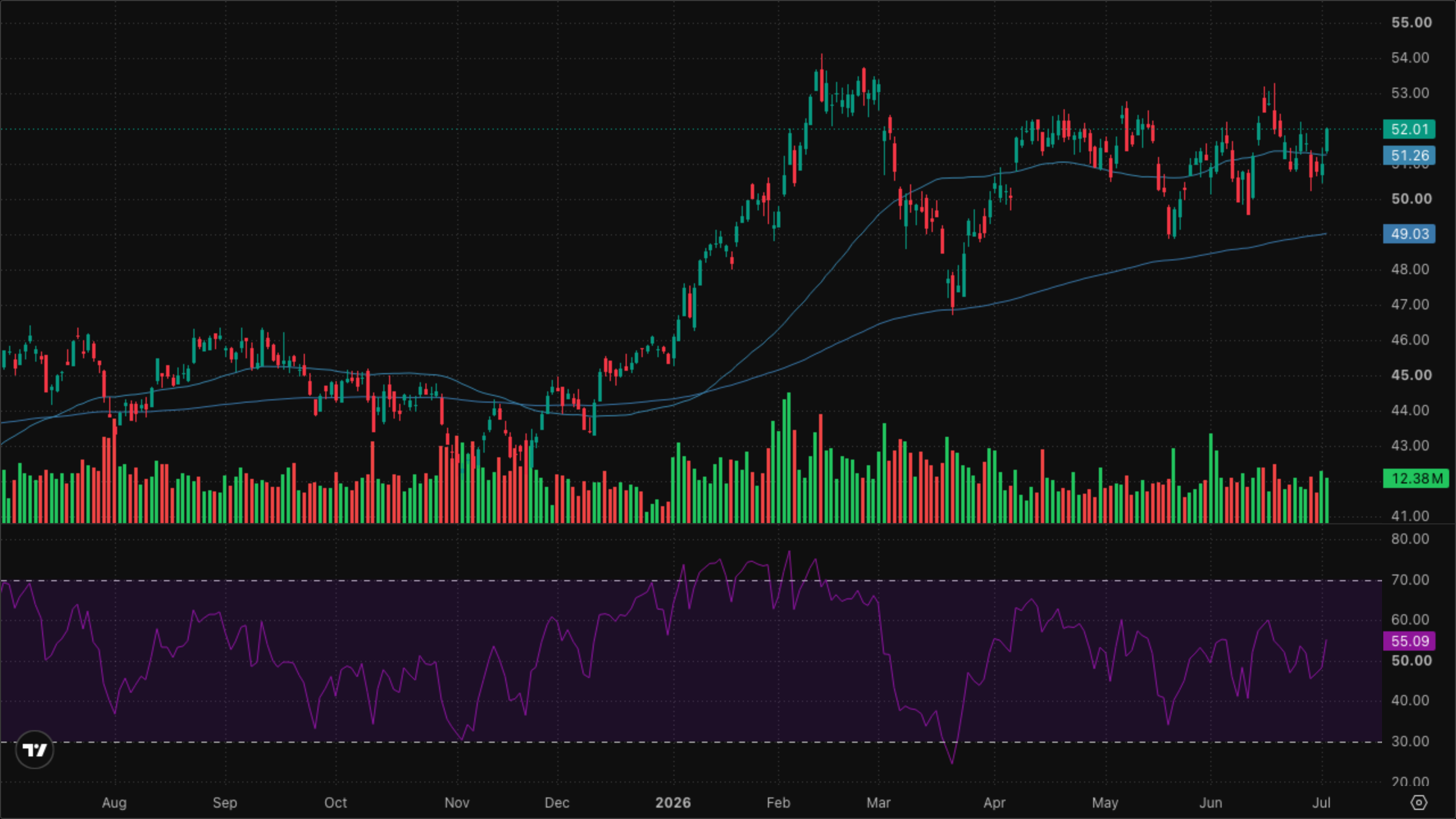The height and width of the screenshot is (819, 1456).
Task: Click the 50.00 price scale label
Action: pos(1412,198)
